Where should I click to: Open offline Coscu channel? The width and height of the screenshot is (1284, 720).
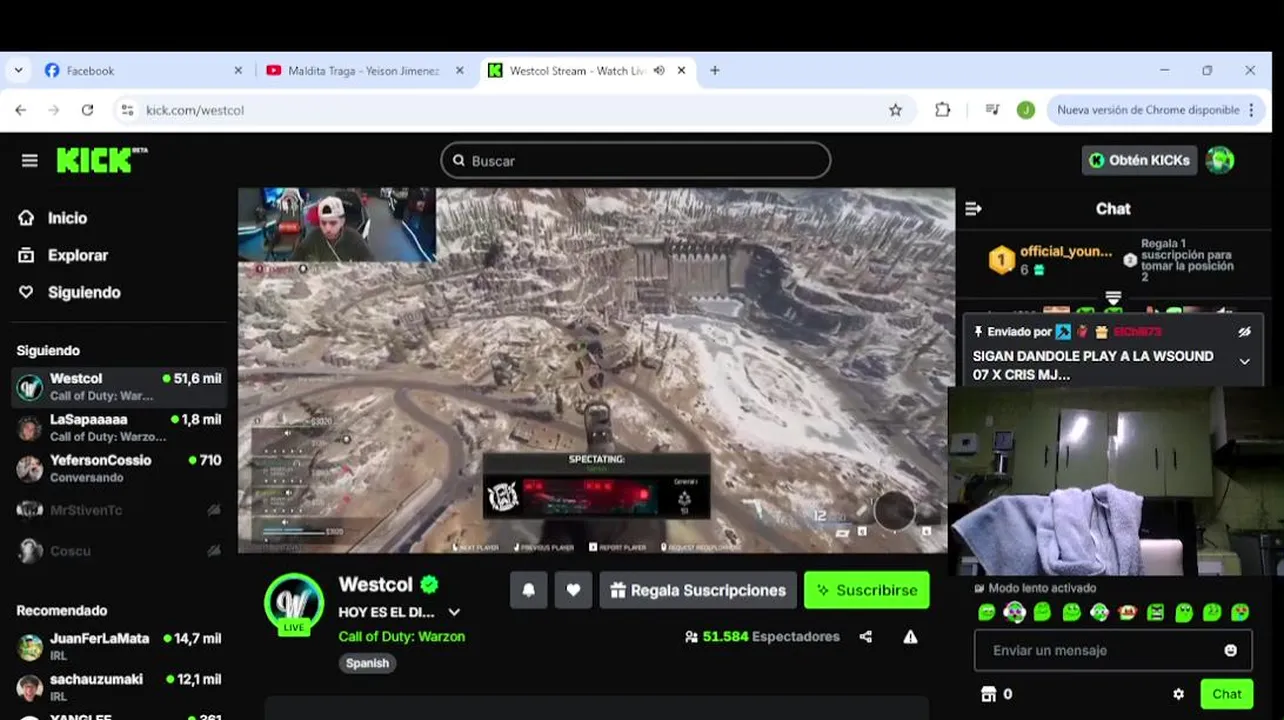pos(119,551)
